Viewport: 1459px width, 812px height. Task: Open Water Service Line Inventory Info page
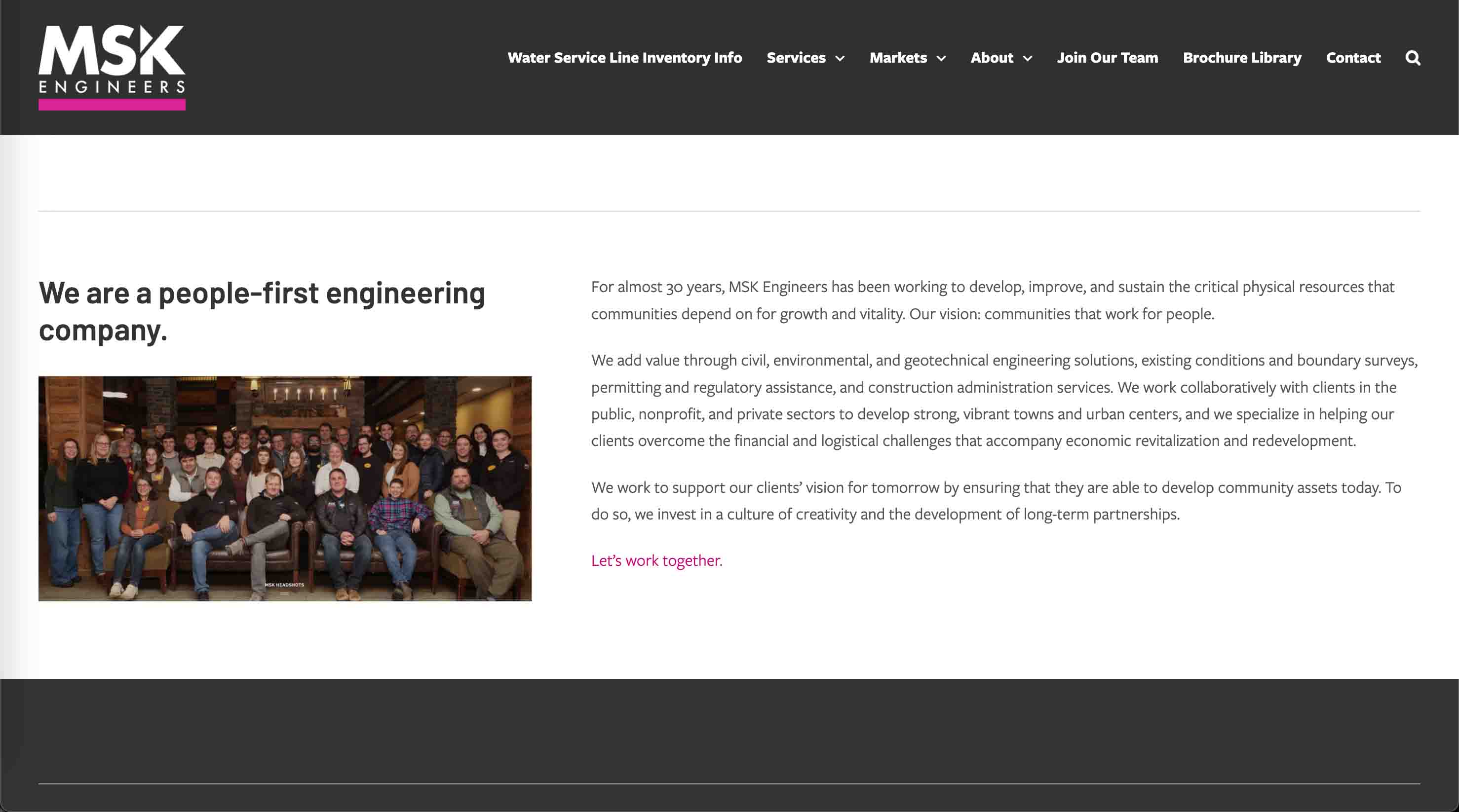624,58
